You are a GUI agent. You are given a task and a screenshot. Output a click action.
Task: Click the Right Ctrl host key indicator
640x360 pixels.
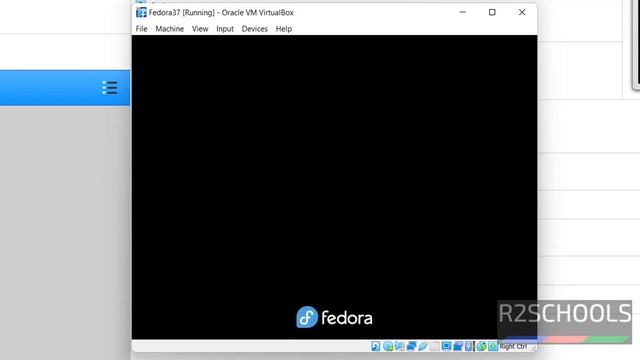(513, 347)
